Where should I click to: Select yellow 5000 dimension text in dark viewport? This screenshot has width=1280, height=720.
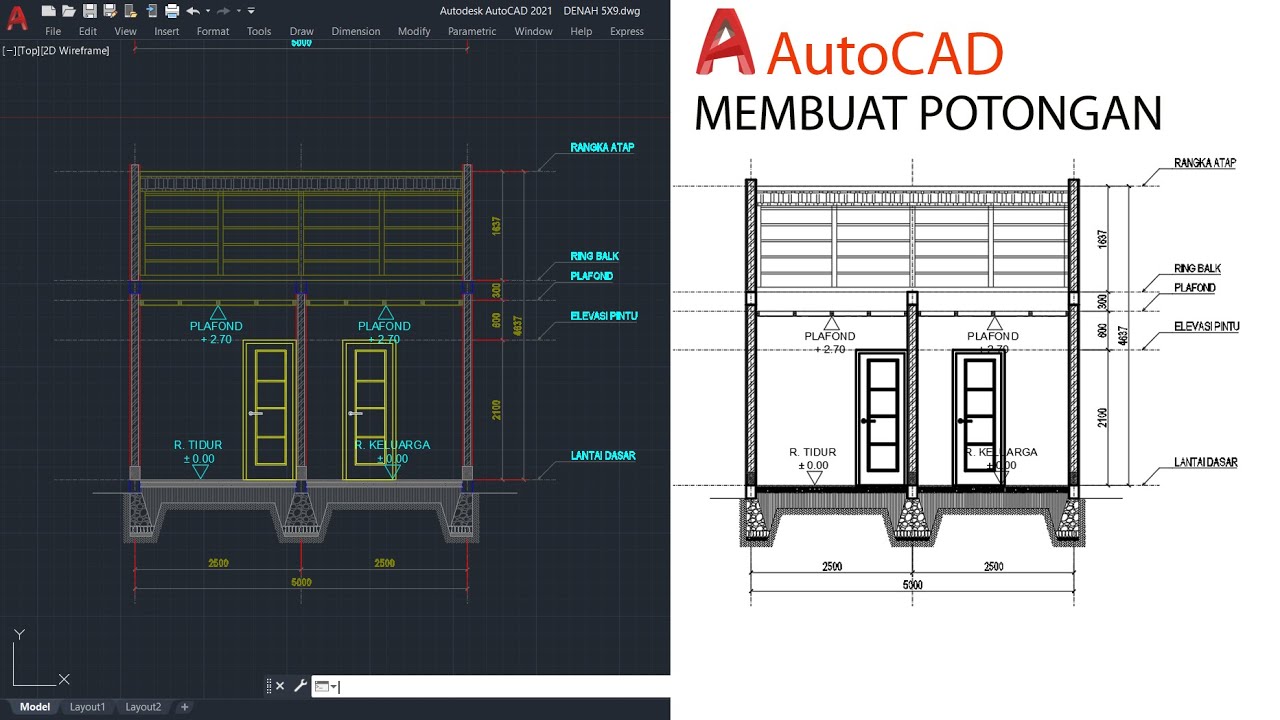pyautogui.click(x=301, y=581)
